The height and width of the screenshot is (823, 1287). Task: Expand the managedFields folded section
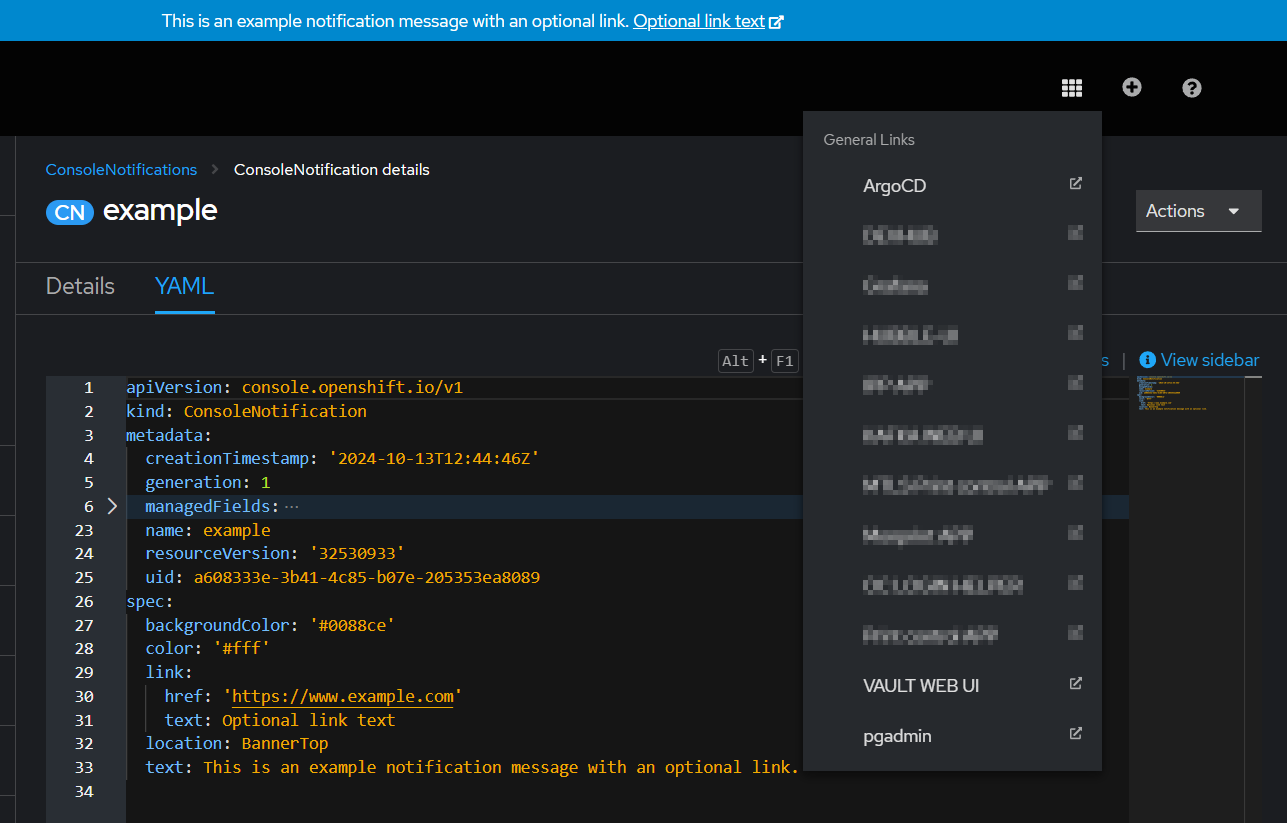pos(112,507)
